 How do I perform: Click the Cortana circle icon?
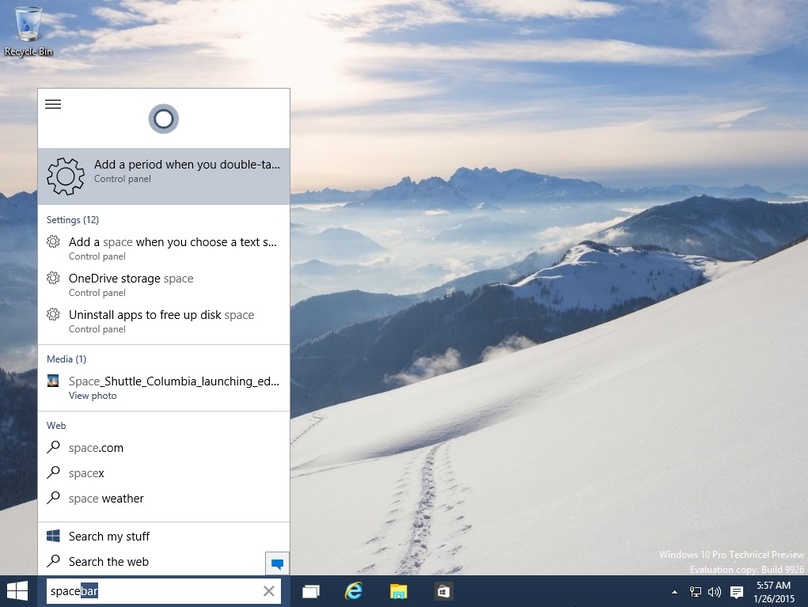(163, 119)
